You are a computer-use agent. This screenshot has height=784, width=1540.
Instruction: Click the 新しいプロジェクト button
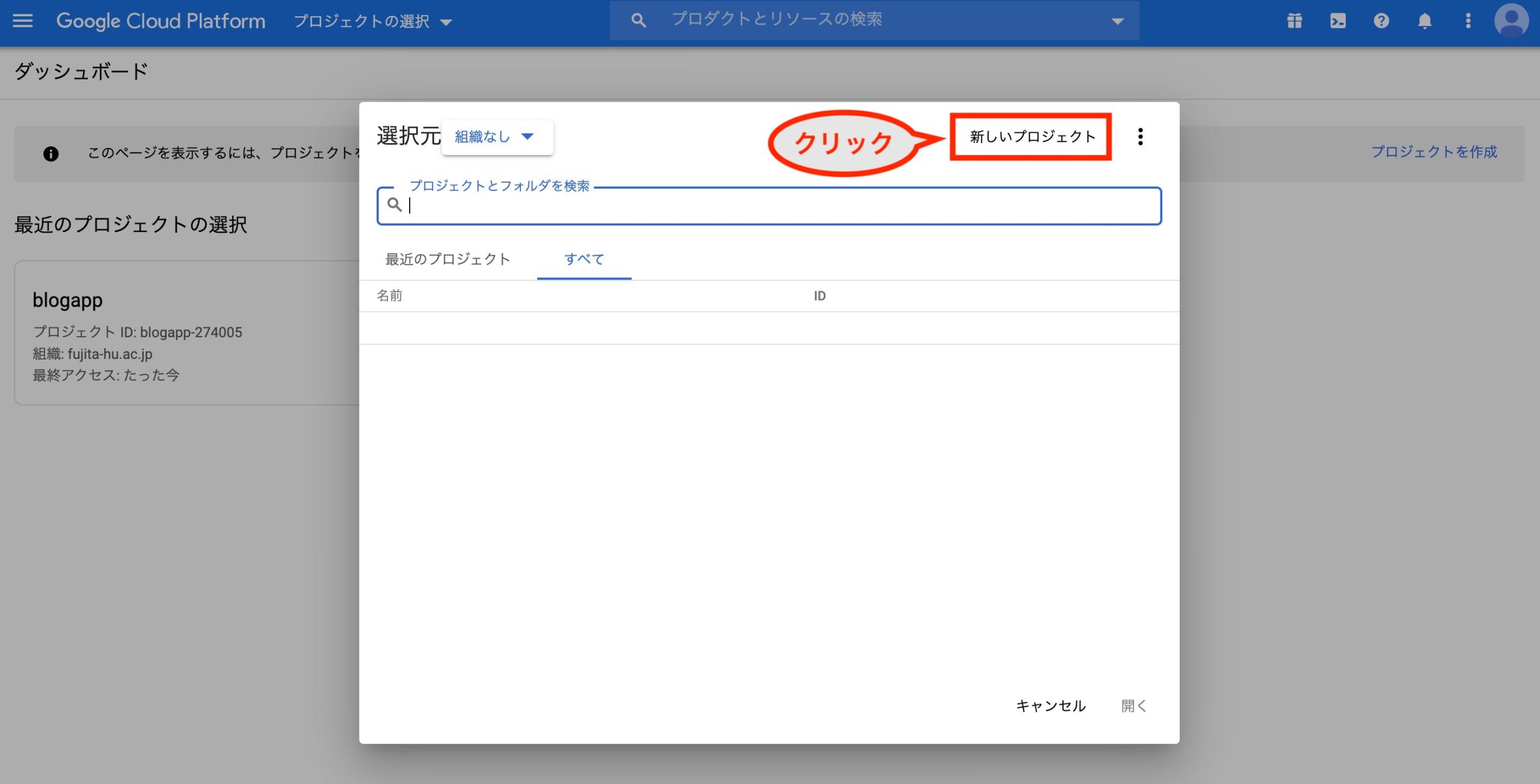click(x=1032, y=136)
